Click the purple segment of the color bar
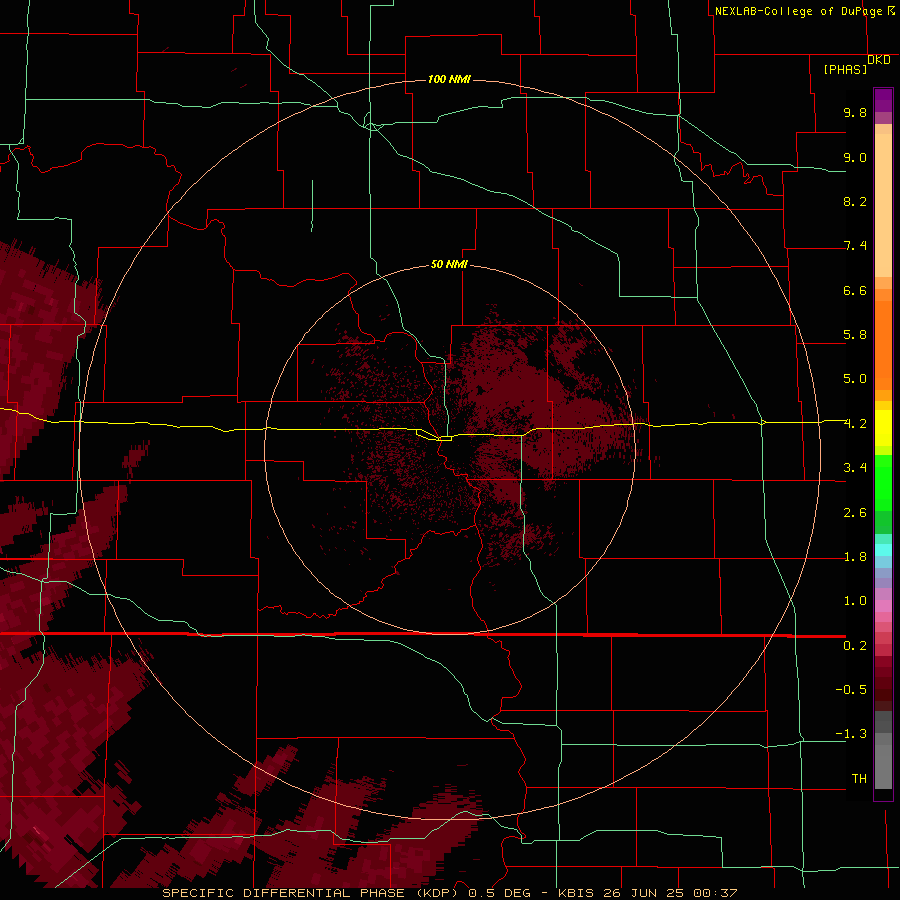The image size is (900, 900). 883,101
